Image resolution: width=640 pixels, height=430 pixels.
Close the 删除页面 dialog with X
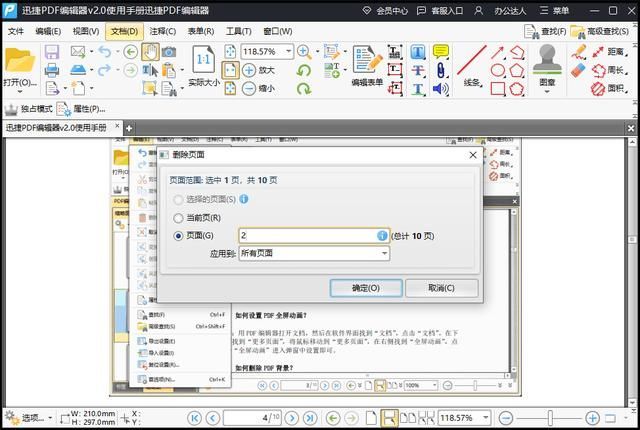click(473, 155)
